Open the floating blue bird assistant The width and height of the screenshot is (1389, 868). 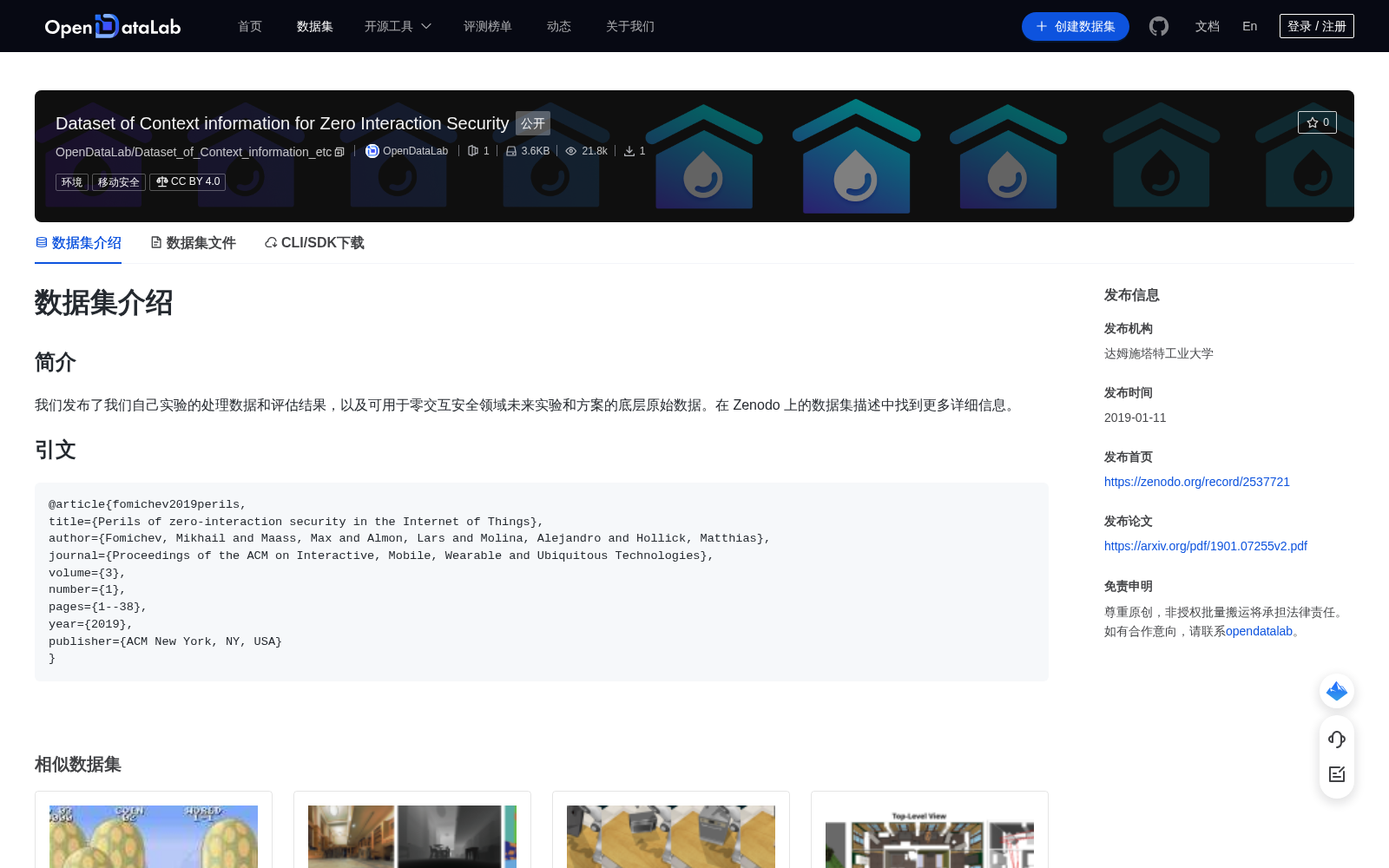pos(1337,691)
